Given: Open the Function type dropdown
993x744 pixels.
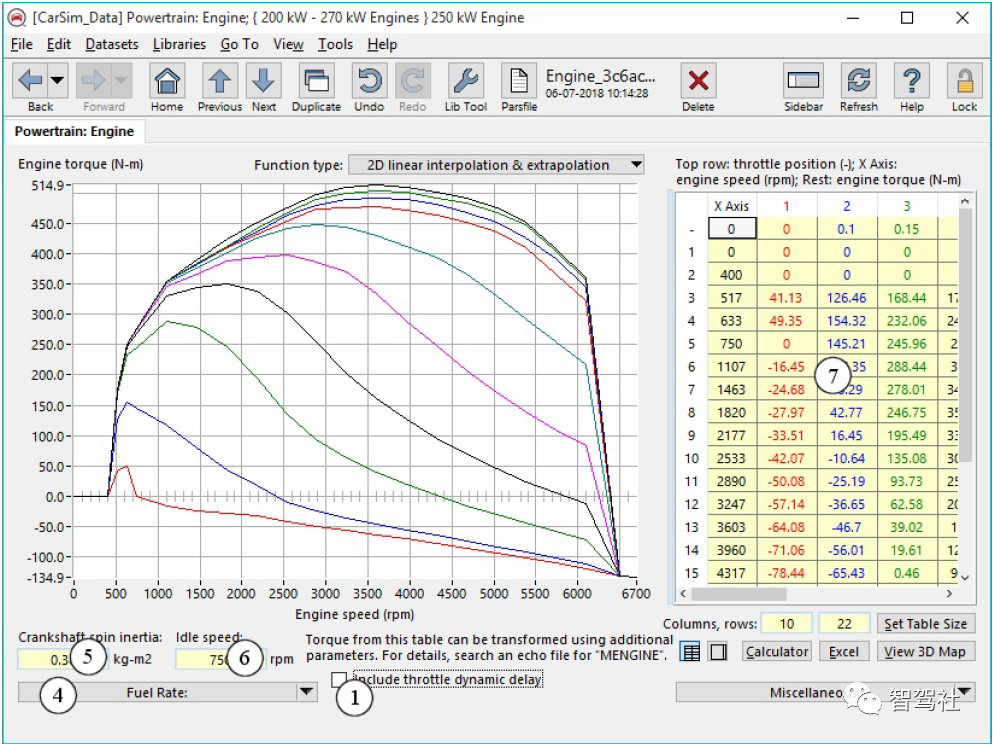Looking at the screenshot, I should 496,165.
